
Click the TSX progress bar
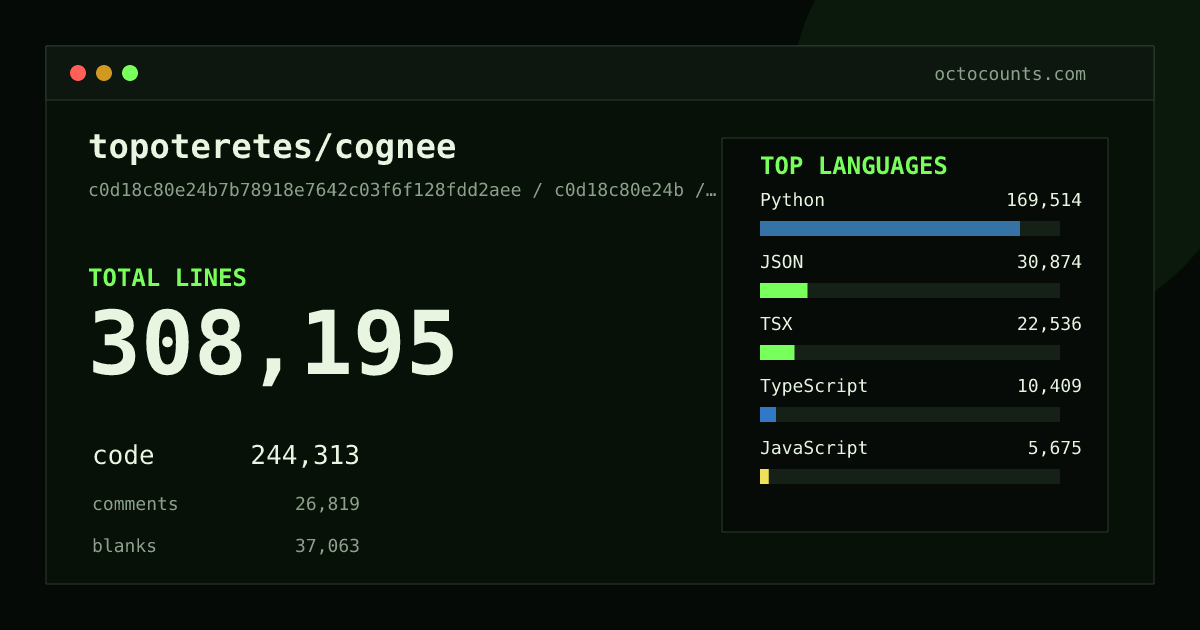coord(910,352)
